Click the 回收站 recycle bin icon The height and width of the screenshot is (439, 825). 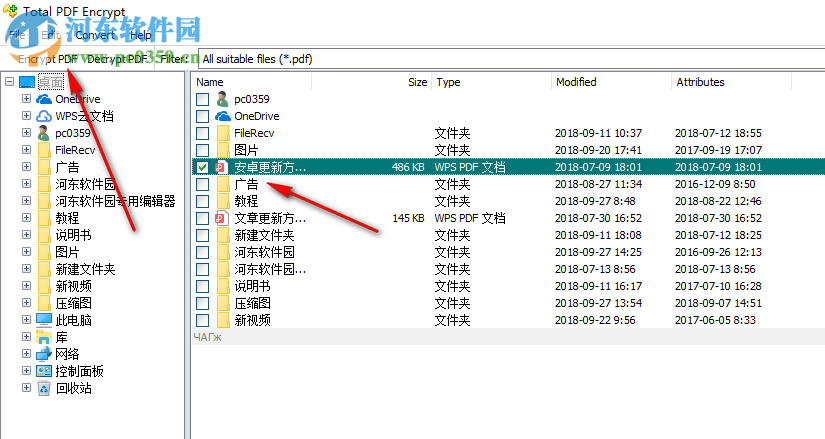point(44,388)
